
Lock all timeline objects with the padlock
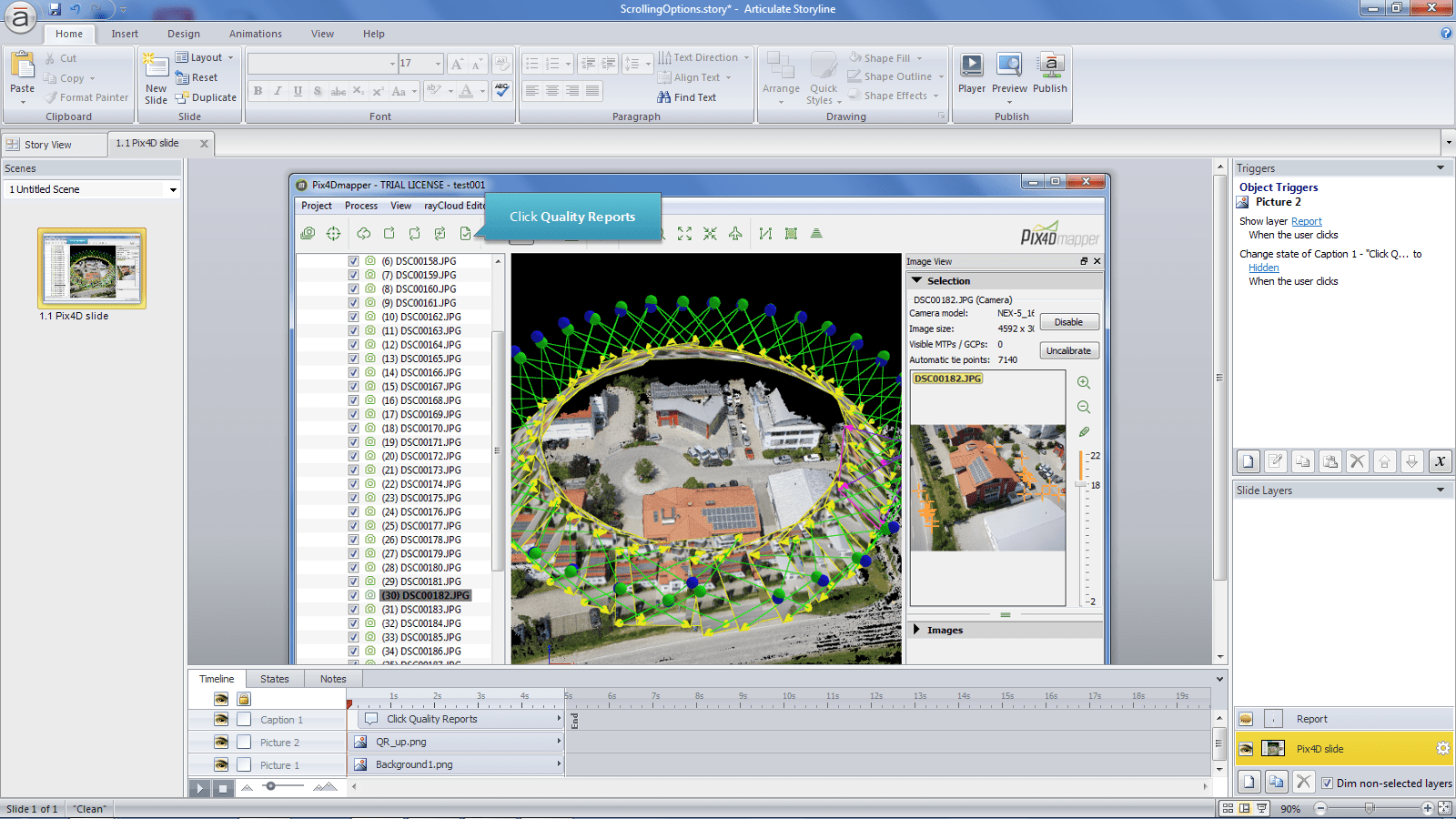(243, 698)
